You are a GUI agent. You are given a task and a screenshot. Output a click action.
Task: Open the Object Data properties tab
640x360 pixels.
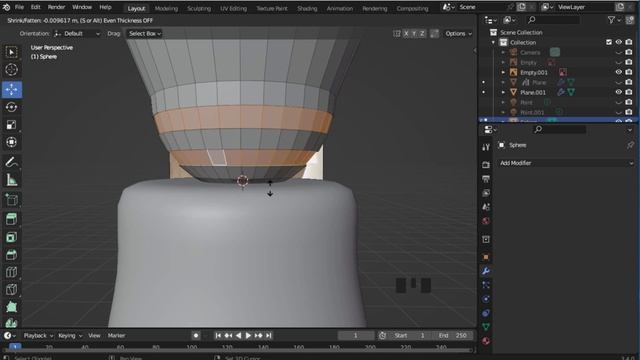pyautogui.click(x=486, y=327)
